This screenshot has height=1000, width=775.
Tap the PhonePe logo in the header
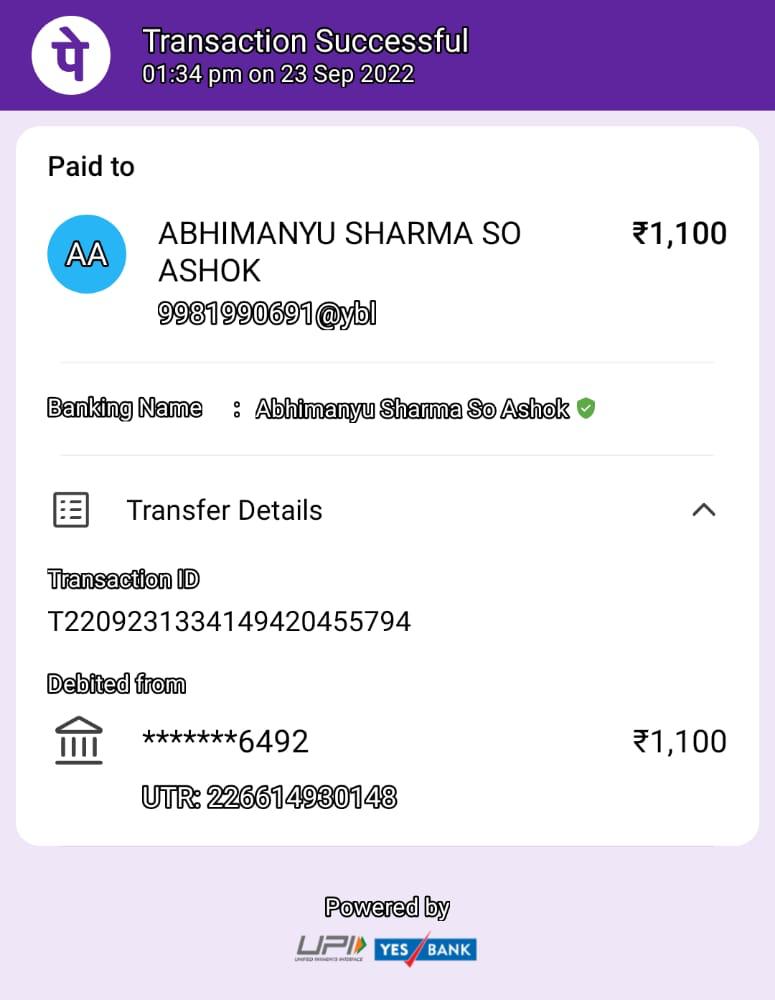tap(69, 56)
